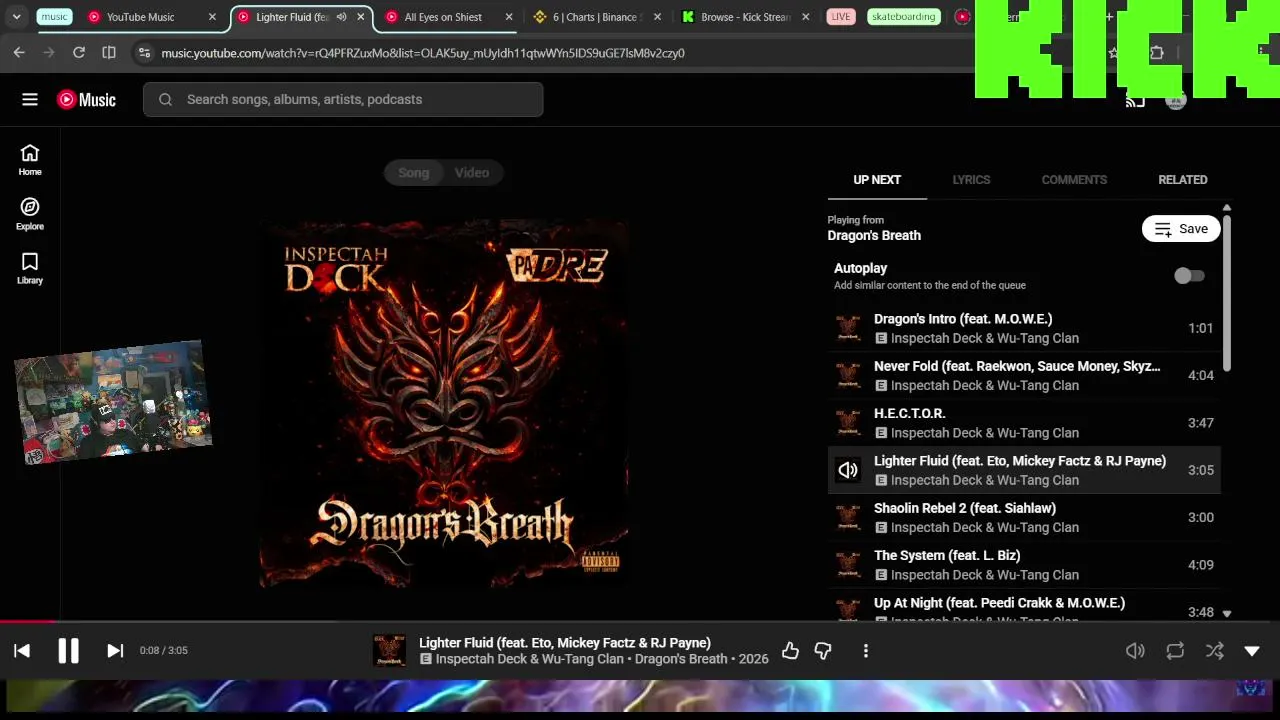This screenshot has height=720, width=1280.
Task: Switch to Video mode
Action: coord(472,173)
